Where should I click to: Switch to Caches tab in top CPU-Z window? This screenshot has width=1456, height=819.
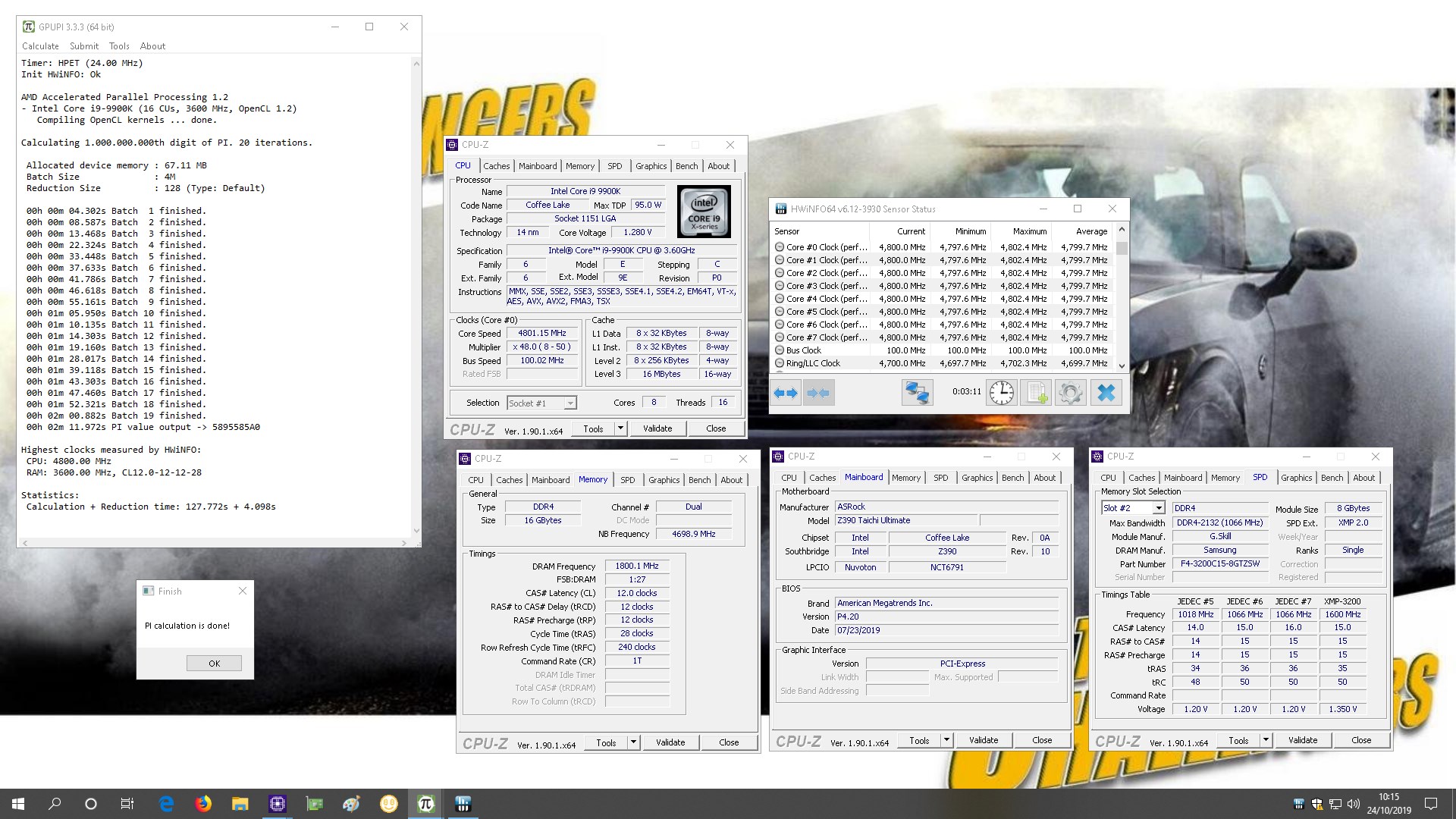[497, 166]
